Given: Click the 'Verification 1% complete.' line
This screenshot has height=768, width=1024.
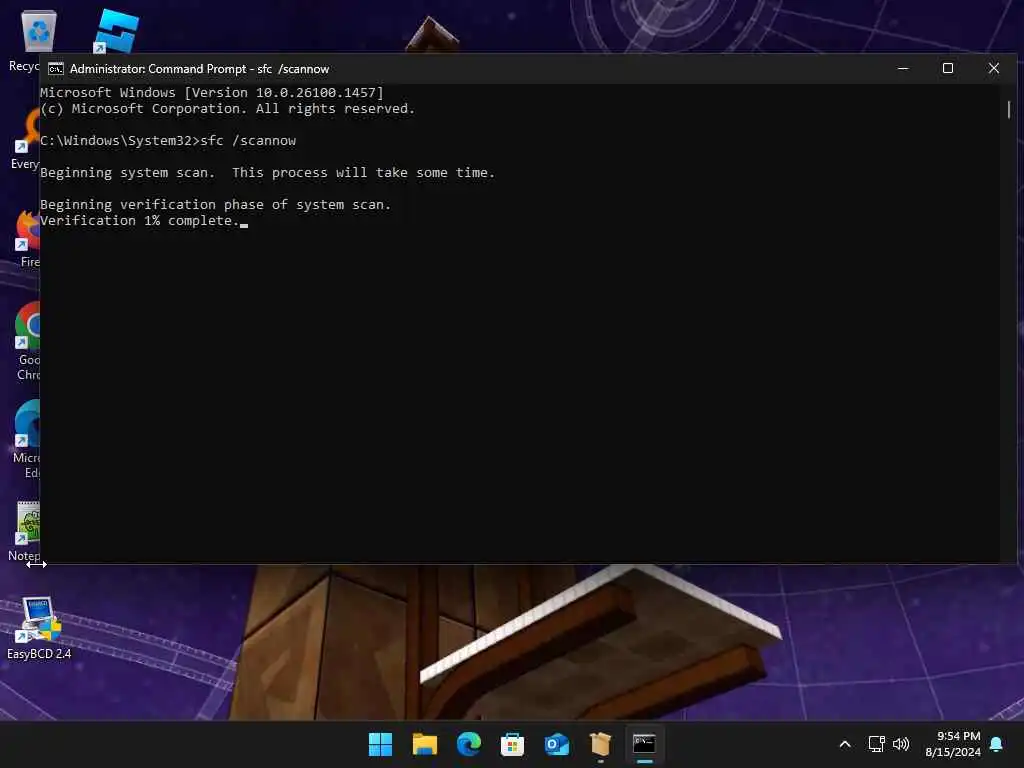Looking at the screenshot, I should click(x=140, y=221).
